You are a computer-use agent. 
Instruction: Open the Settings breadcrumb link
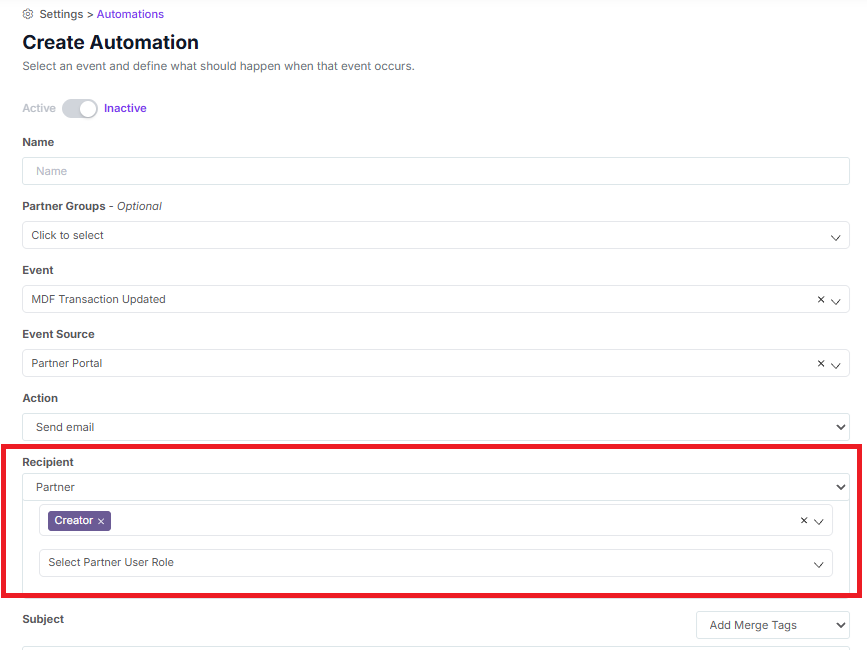(61, 14)
